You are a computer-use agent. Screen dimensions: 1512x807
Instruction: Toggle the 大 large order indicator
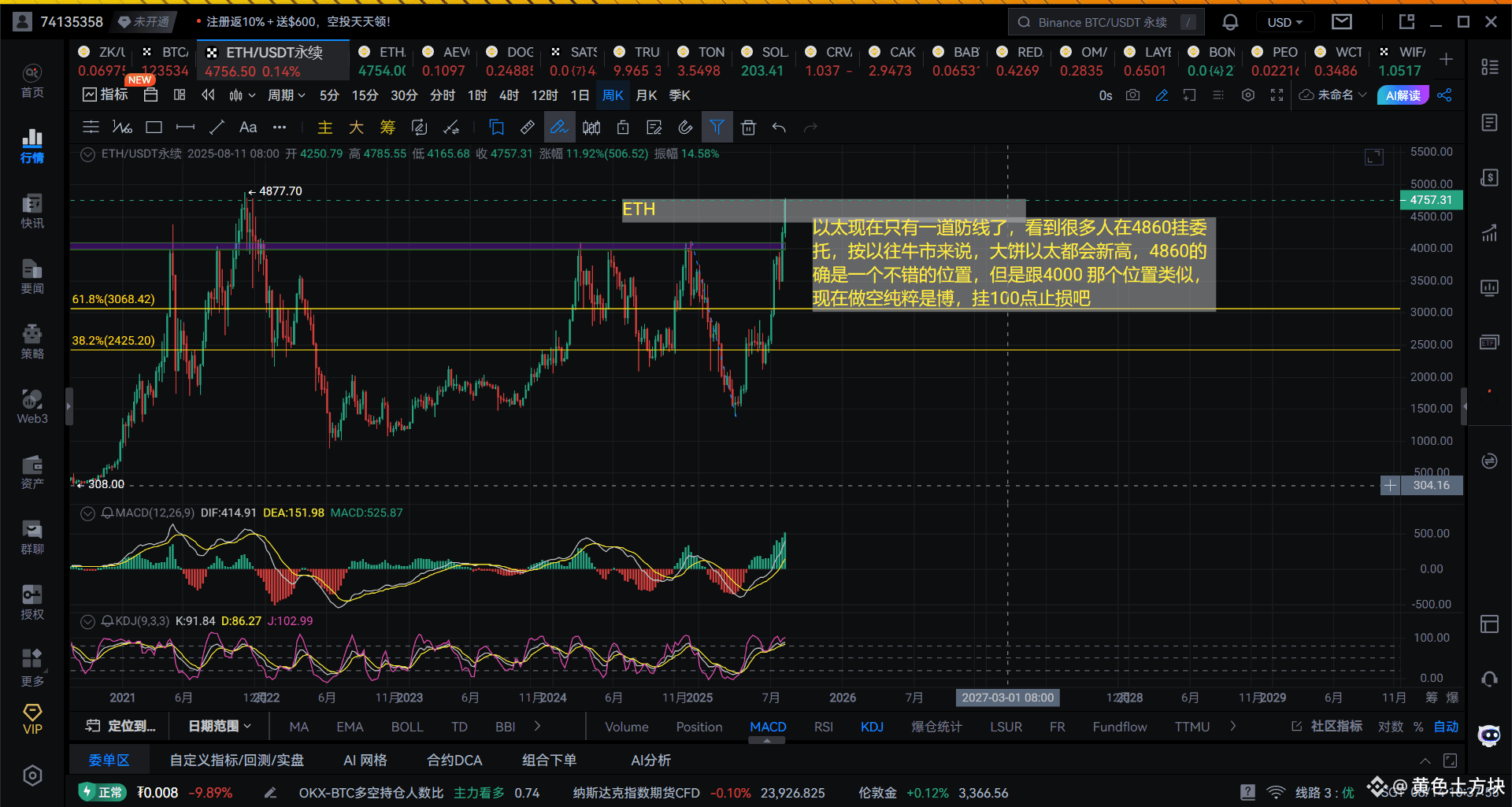pyautogui.click(x=356, y=127)
